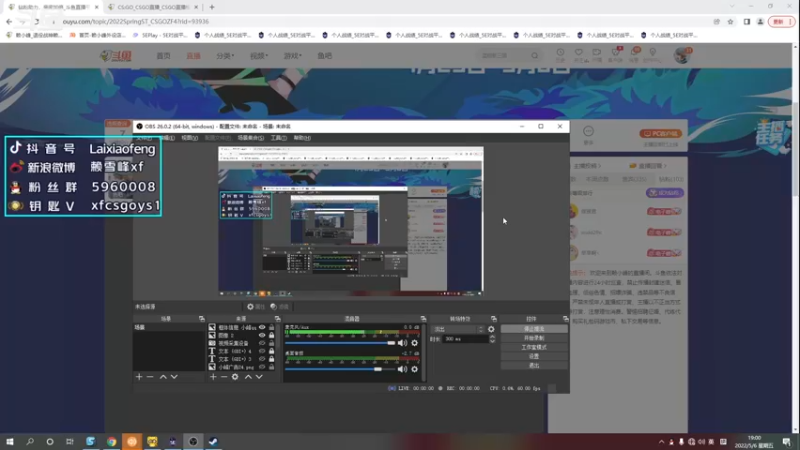Open 场景集合 menu in OBS menu bar
The image size is (800, 450).
coord(251,138)
